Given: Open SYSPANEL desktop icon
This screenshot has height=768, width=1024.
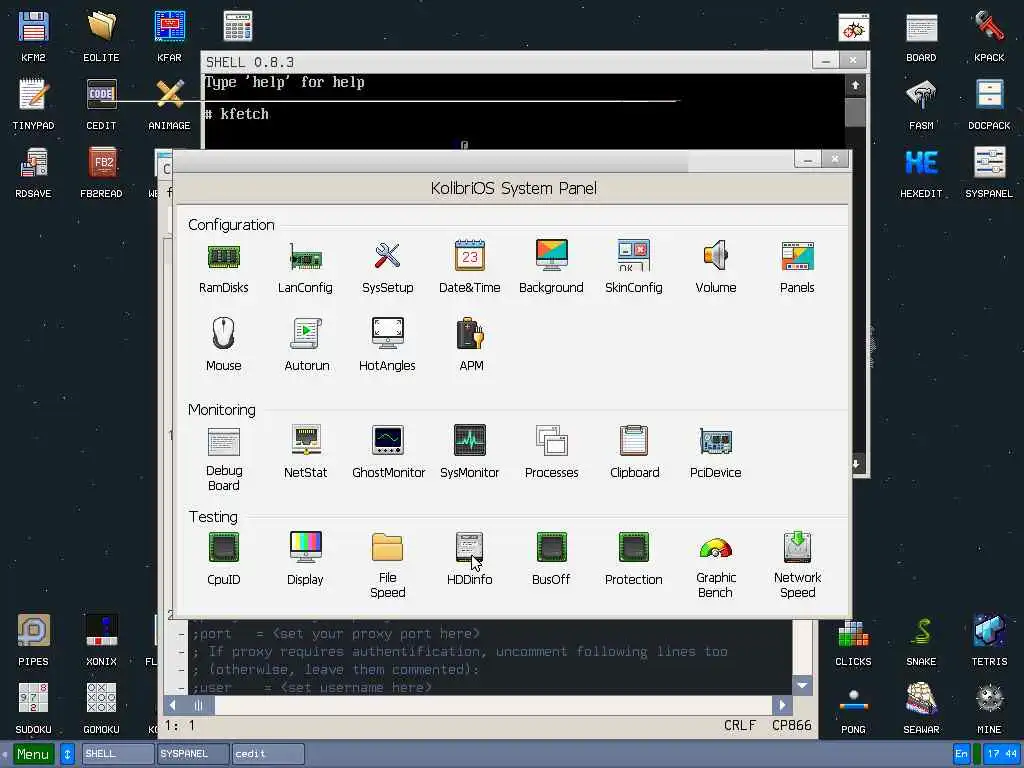Looking at the screenshot, I should (989, 172).
